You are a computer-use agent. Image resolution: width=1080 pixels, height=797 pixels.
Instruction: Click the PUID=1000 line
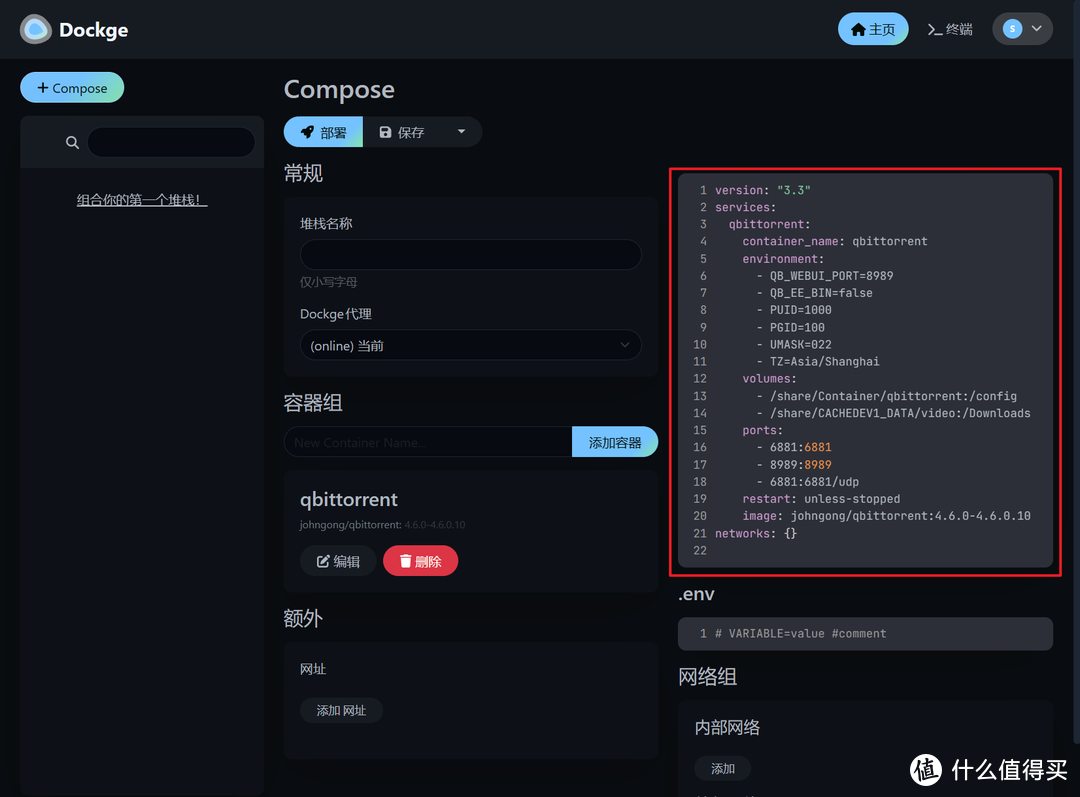pyautogui.click(x=793, y=310)
